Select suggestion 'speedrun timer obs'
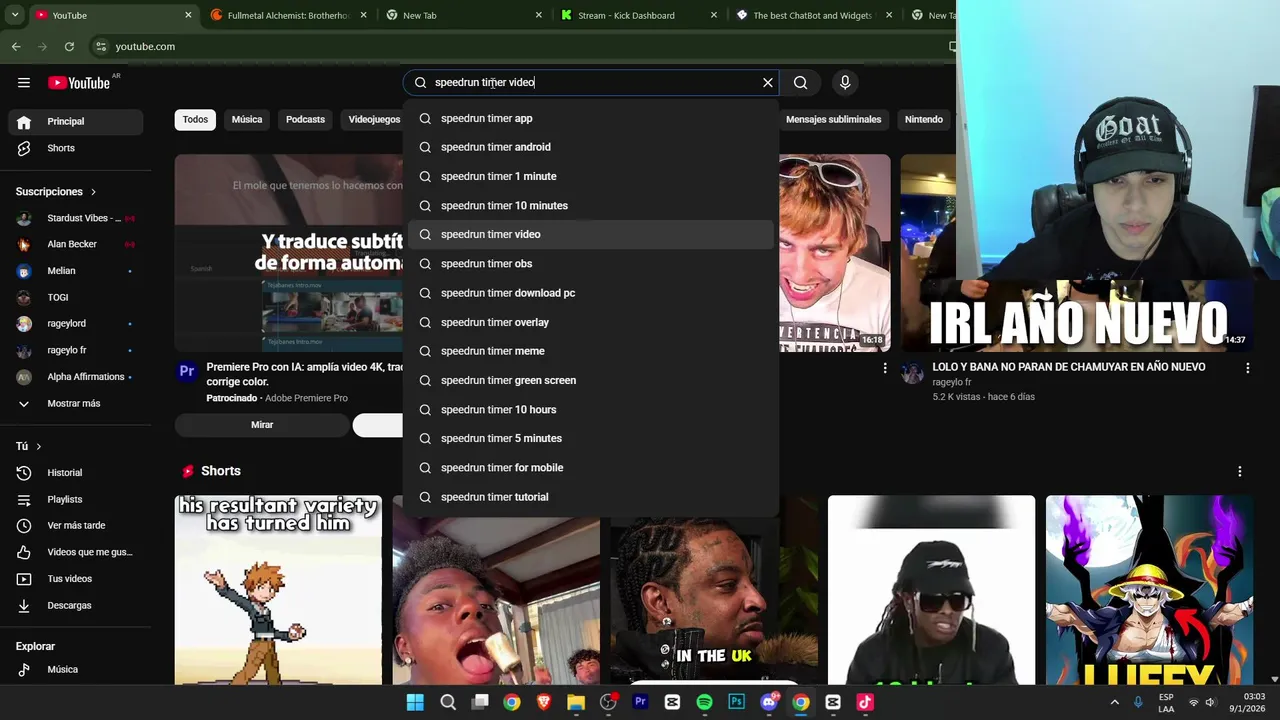The image size is (1280, 720). (590, 264)
